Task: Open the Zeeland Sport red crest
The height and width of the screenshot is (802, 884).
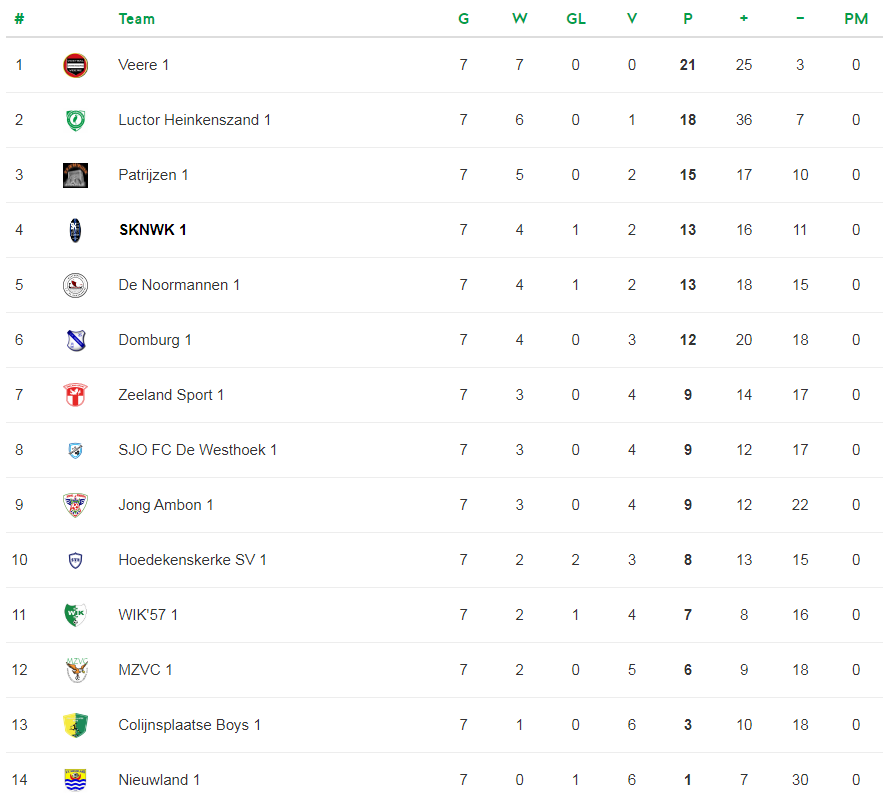Action: [76, 395]
